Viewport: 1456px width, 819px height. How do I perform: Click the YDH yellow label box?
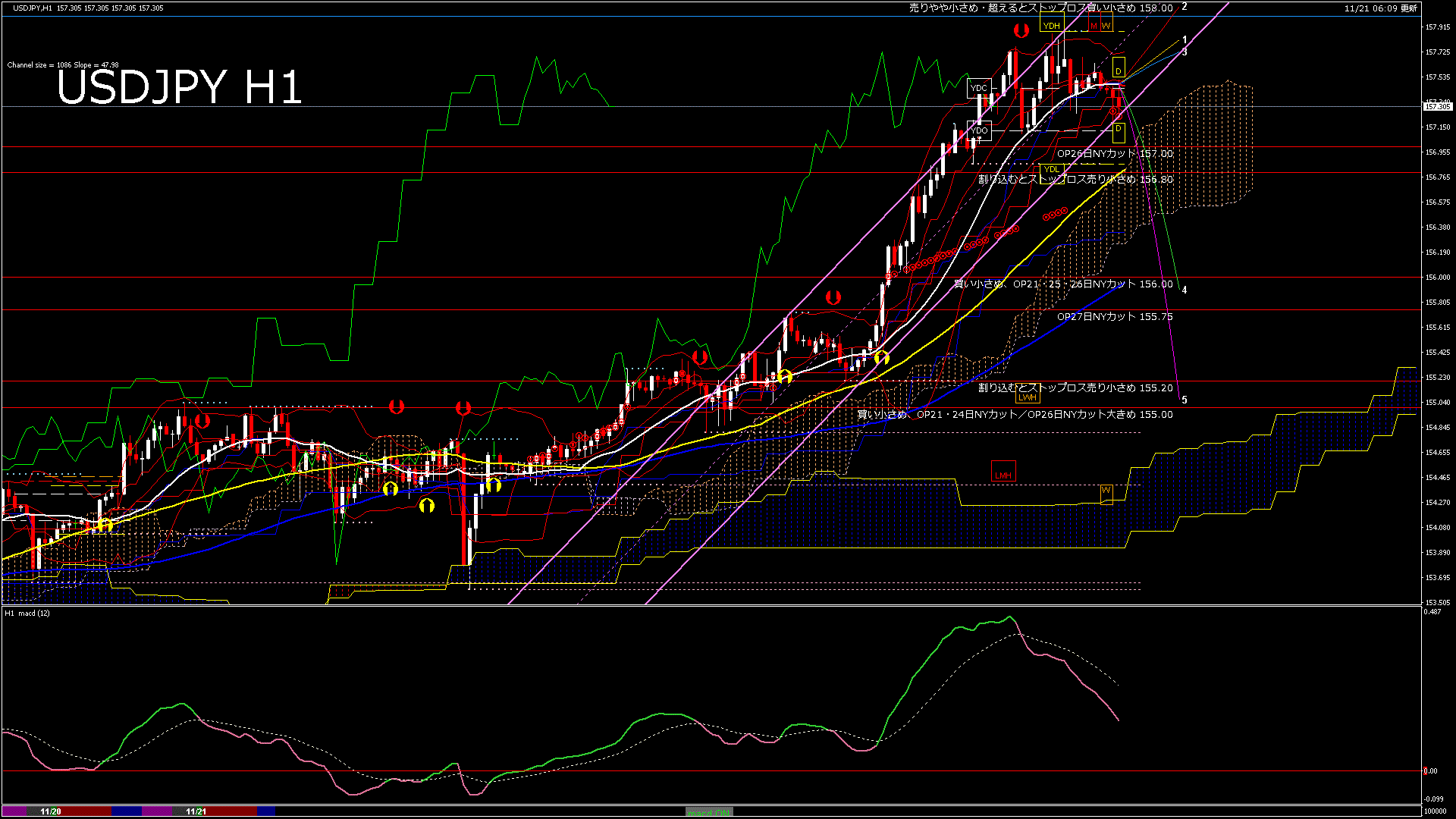pyautogui.click(x=1052, y=26)
